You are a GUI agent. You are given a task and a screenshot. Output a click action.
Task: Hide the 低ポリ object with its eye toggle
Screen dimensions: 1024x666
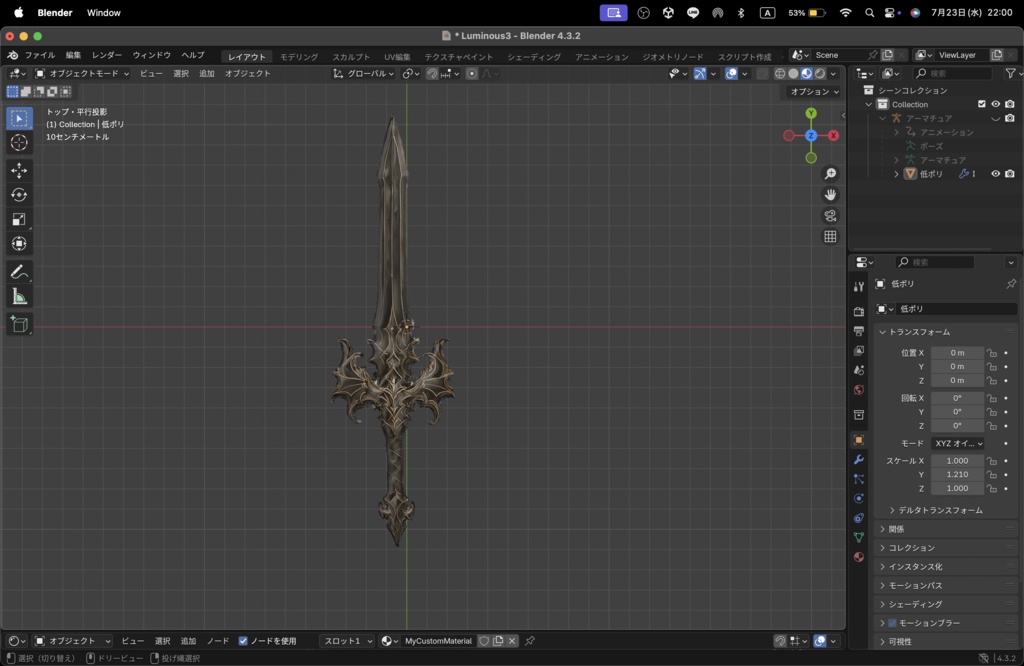995,173
